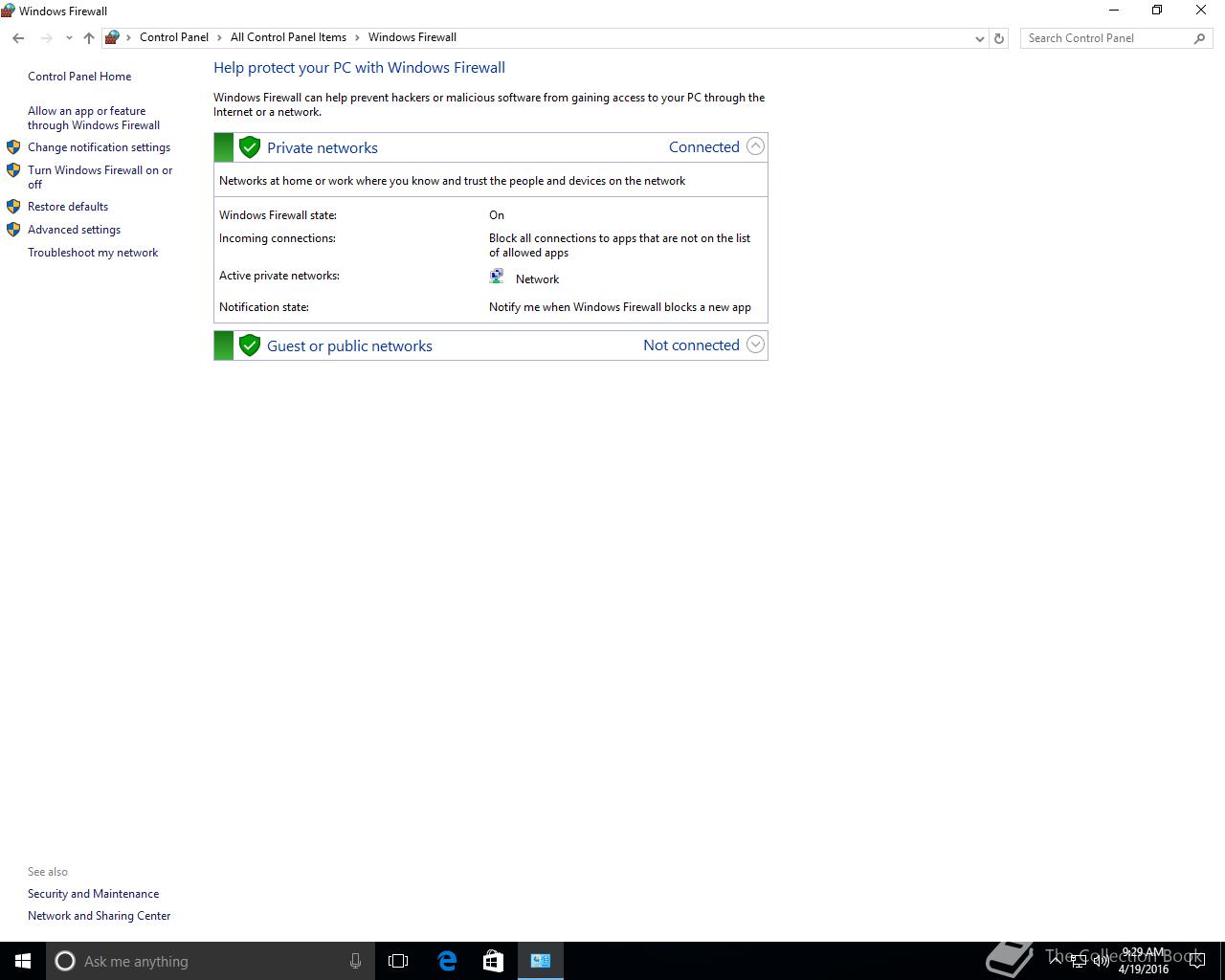Image resolution: width=1225 pixels, height=980 pixels.
Task: Open Network and Sharing Center link
Action: tap(99, 916)
